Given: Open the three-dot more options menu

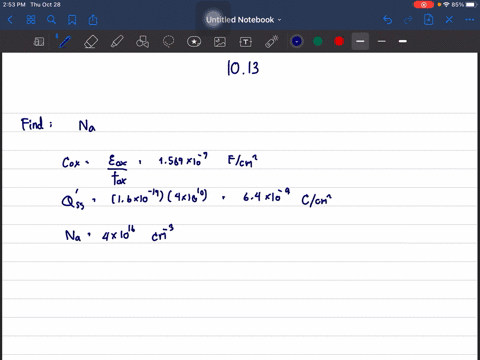Looking at the screenshot, I should coord(470,20).
